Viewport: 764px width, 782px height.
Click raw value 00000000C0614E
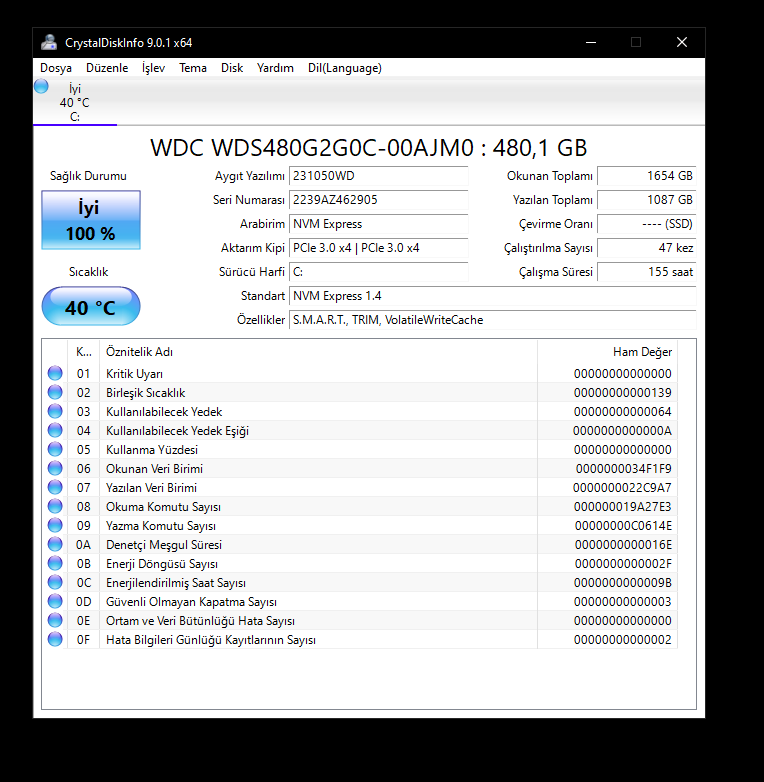[623, 526]
